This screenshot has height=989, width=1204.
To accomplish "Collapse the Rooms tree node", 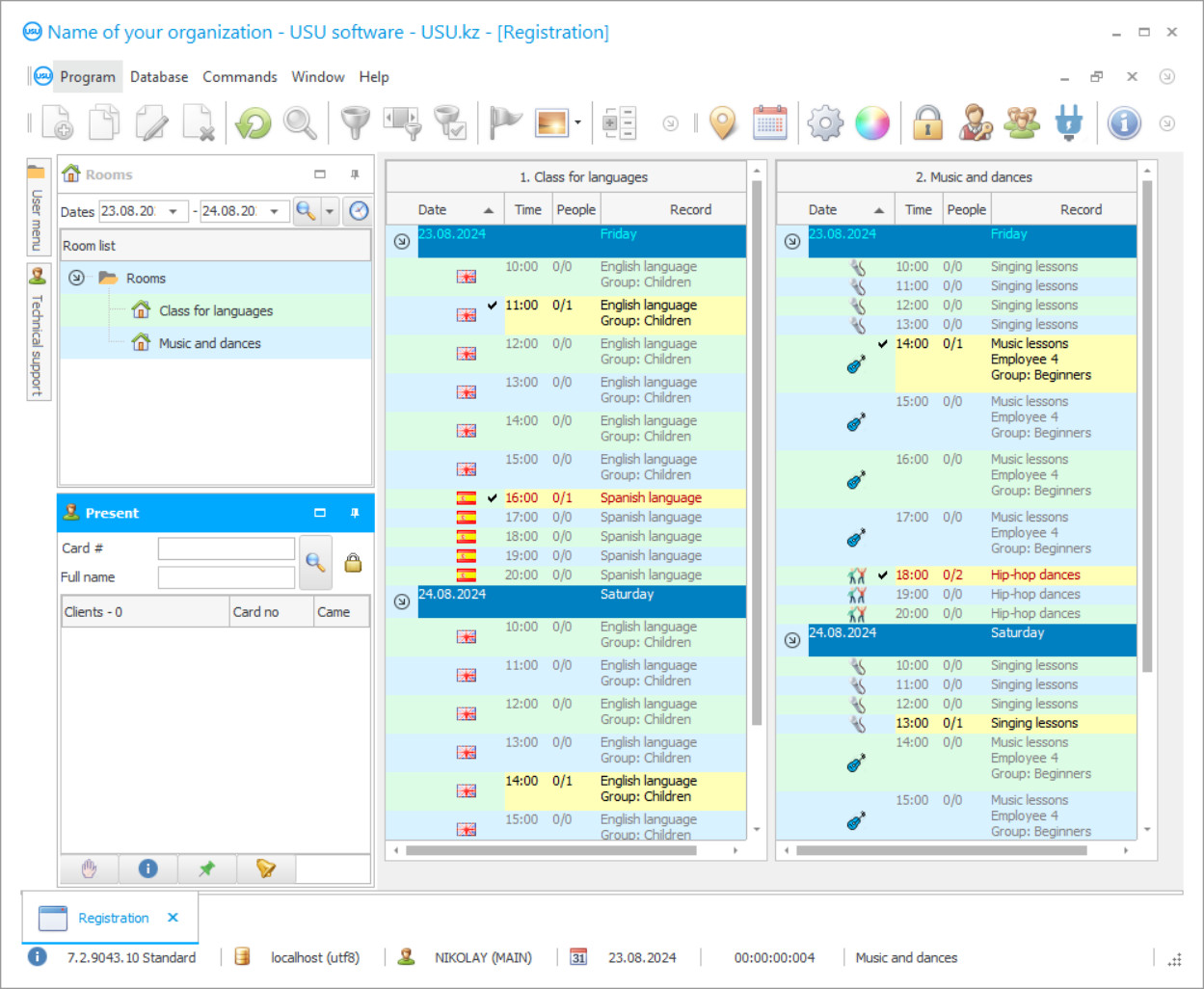I will tap(76, 278).
